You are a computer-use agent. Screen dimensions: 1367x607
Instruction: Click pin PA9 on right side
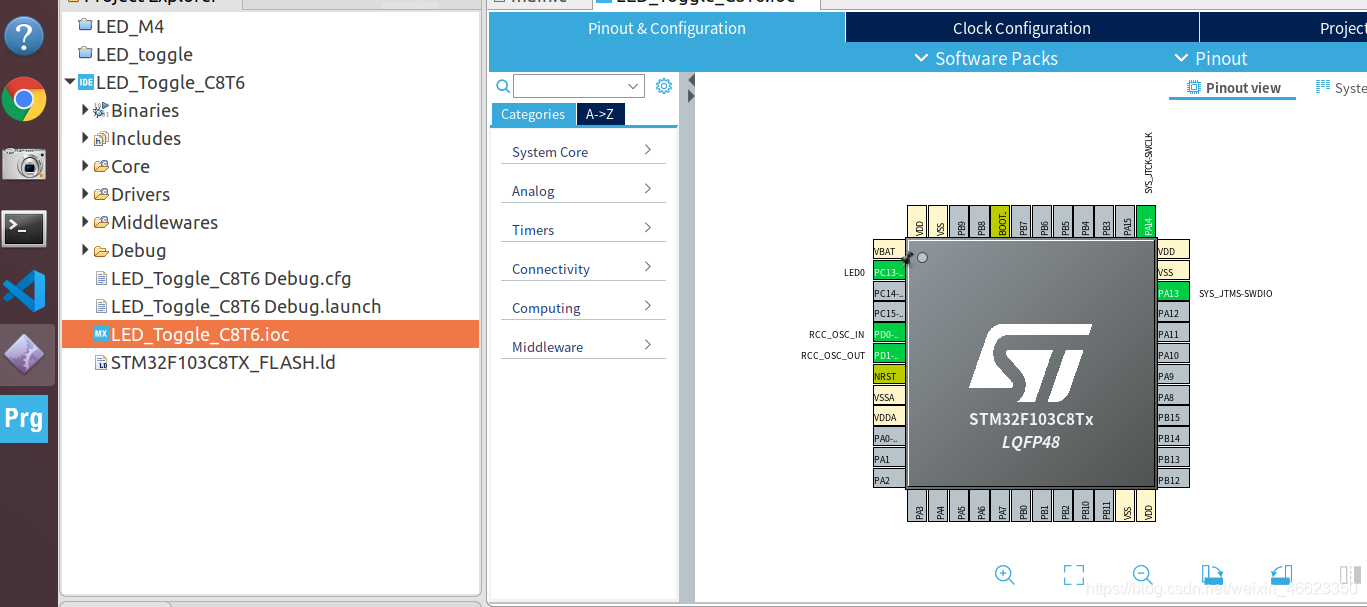(1173, 376)
